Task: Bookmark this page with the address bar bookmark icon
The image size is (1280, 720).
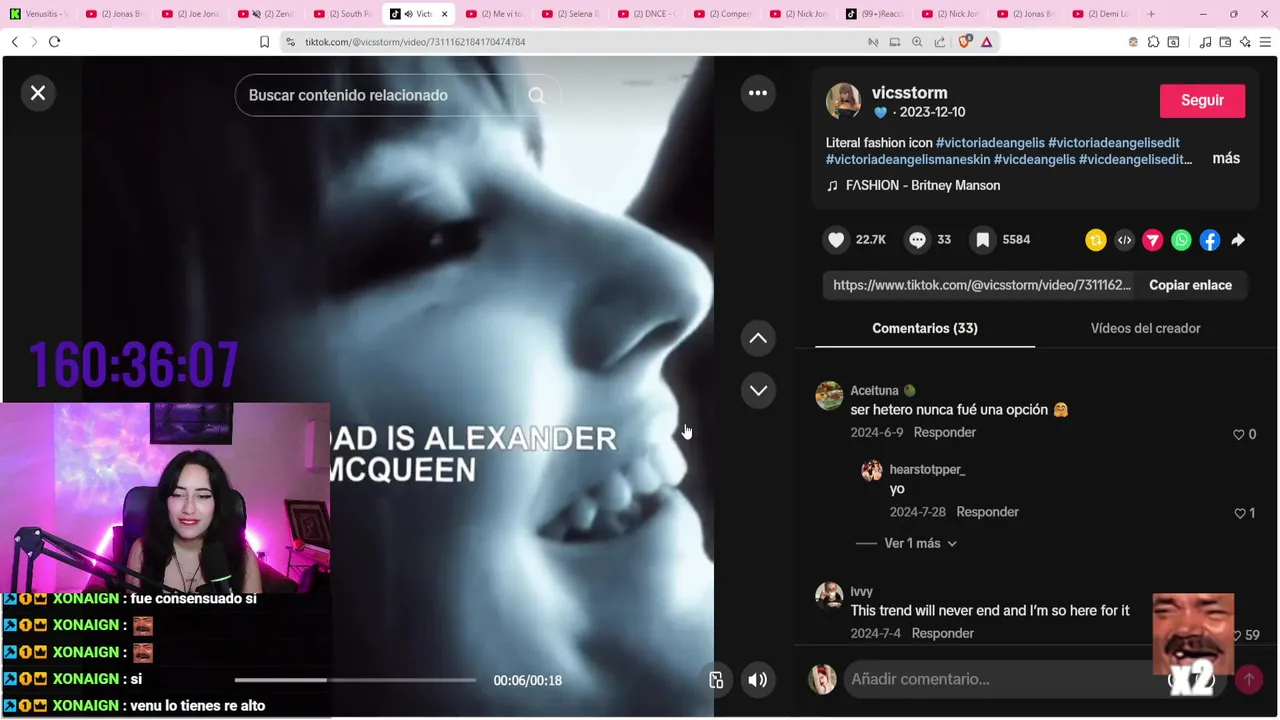Action: pos(264,42)
